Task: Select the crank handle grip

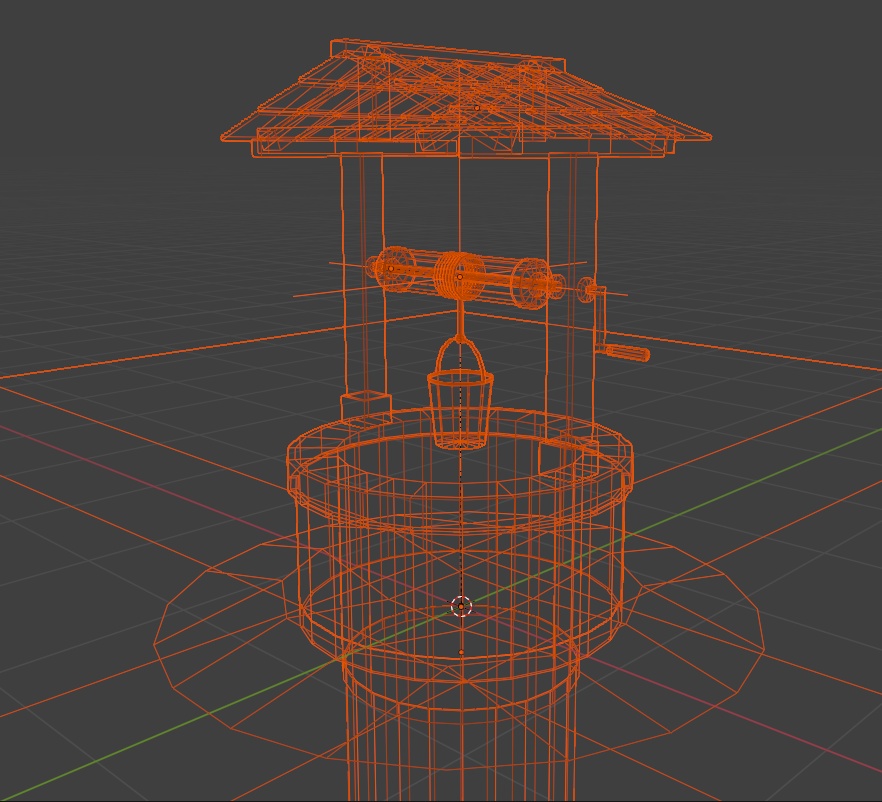Action: coord(628,353)
